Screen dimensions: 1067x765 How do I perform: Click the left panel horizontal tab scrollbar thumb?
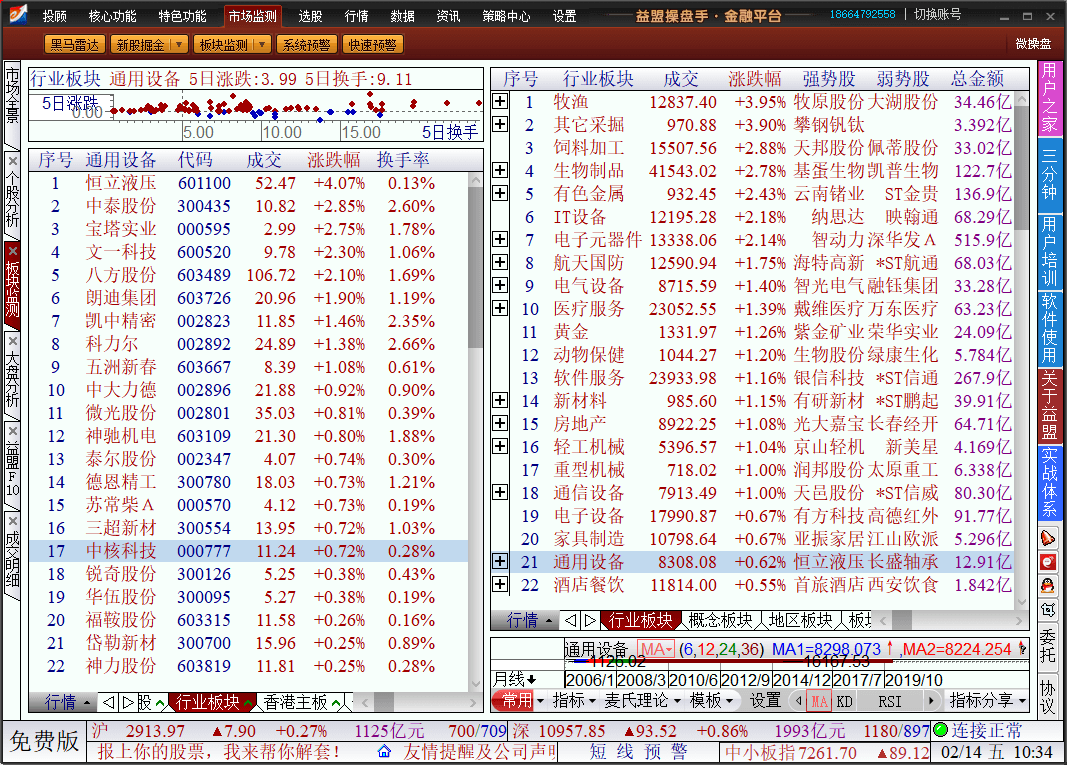point(384,702)
